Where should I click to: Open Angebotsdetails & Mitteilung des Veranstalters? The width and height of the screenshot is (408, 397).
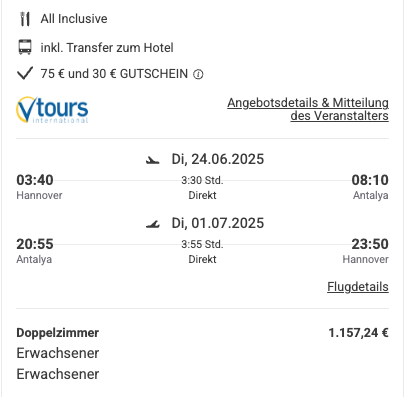[308, 109]
